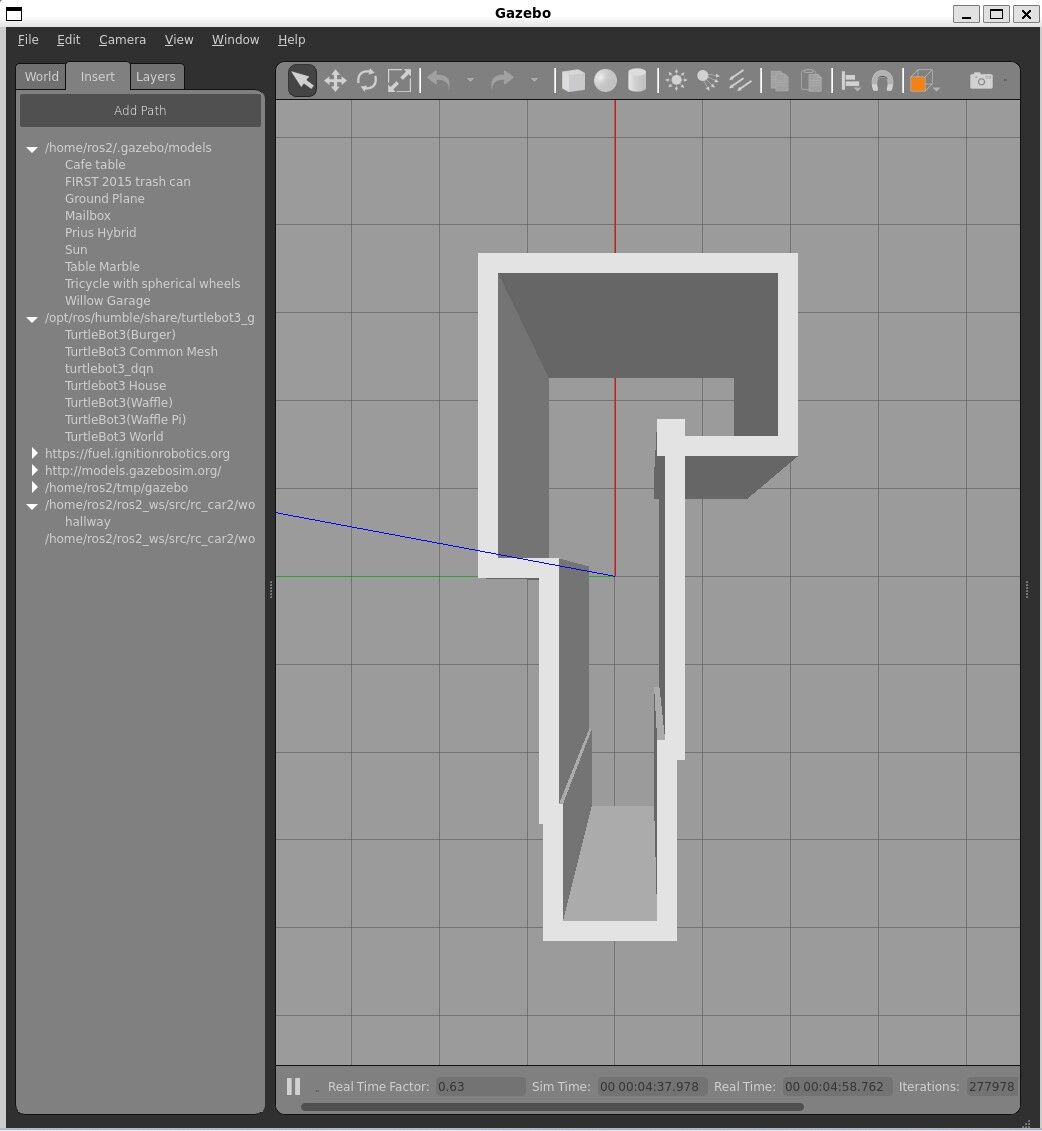
Task: Insert a cylinder shape
Action: pos(637,80)
